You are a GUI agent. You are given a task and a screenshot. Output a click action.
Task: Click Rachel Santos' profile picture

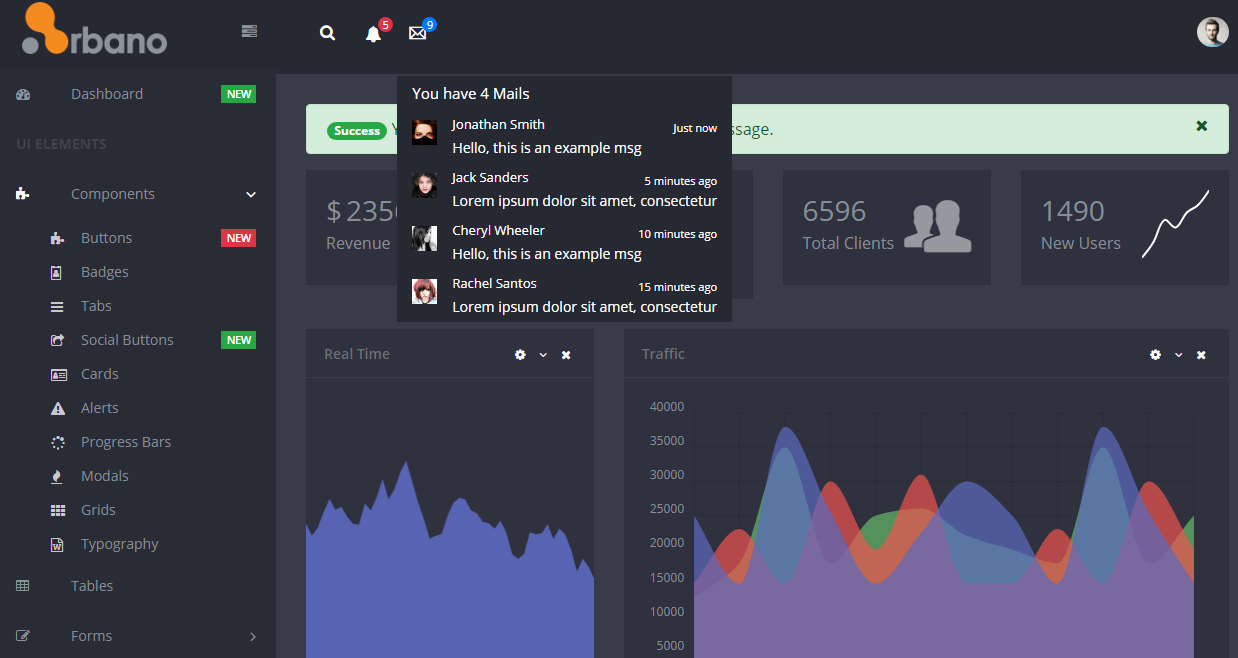tap(424, 291)
